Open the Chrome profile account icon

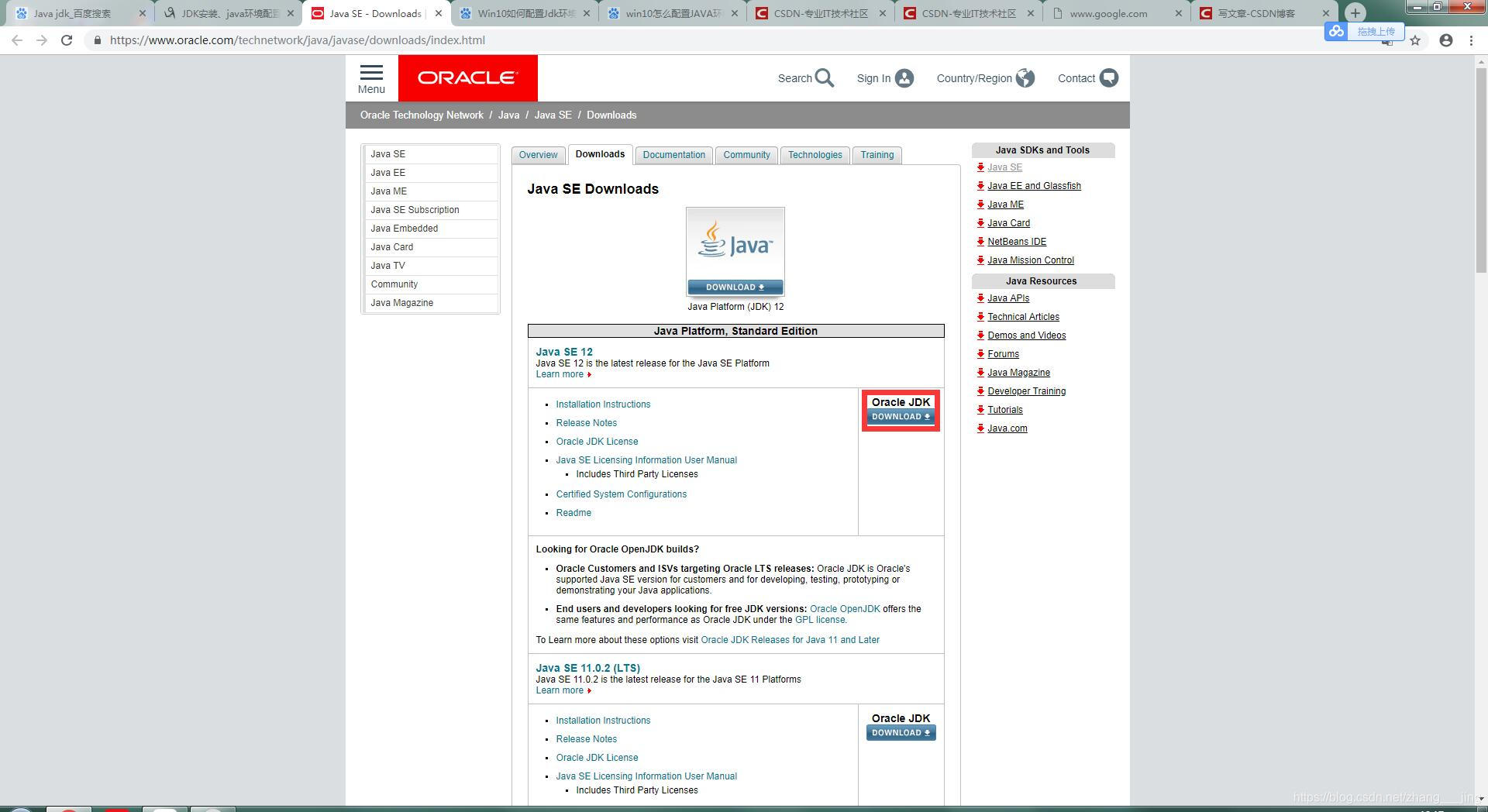click(1446, 40)
